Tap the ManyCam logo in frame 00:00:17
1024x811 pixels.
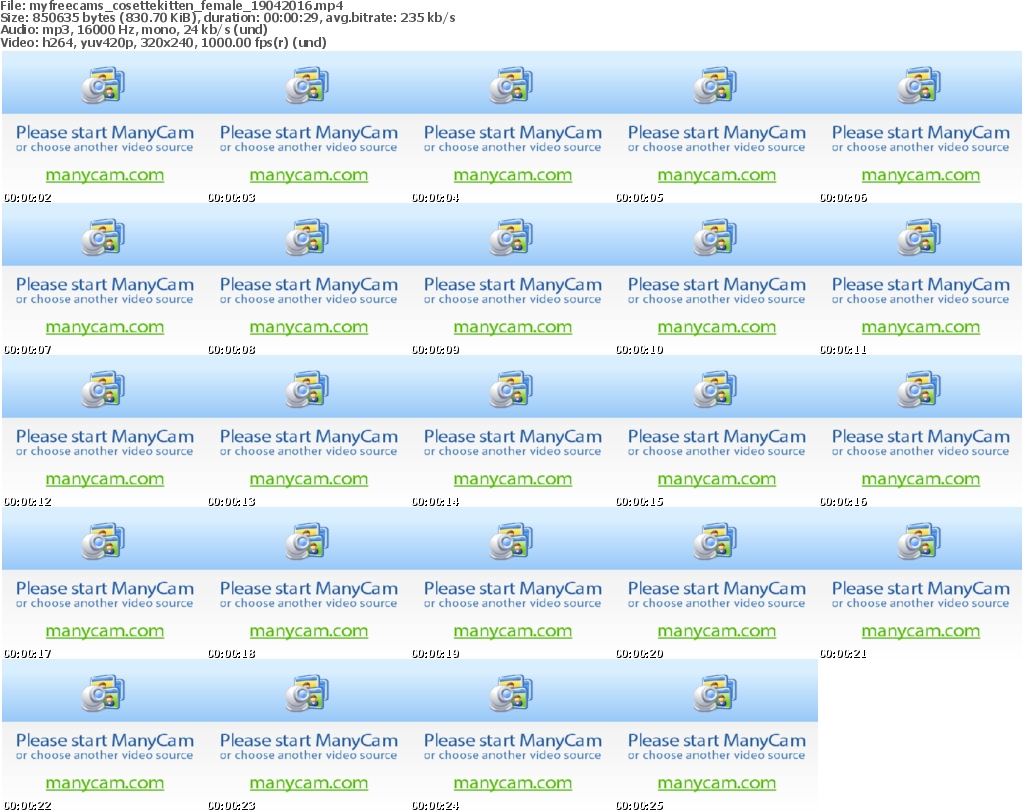point(103,541)
